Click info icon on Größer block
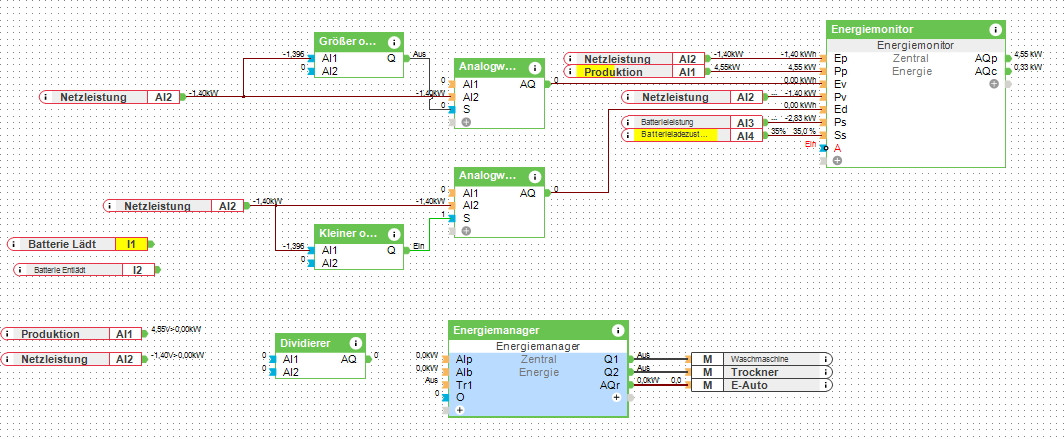1064x439 pixels. tap(393, 42)
